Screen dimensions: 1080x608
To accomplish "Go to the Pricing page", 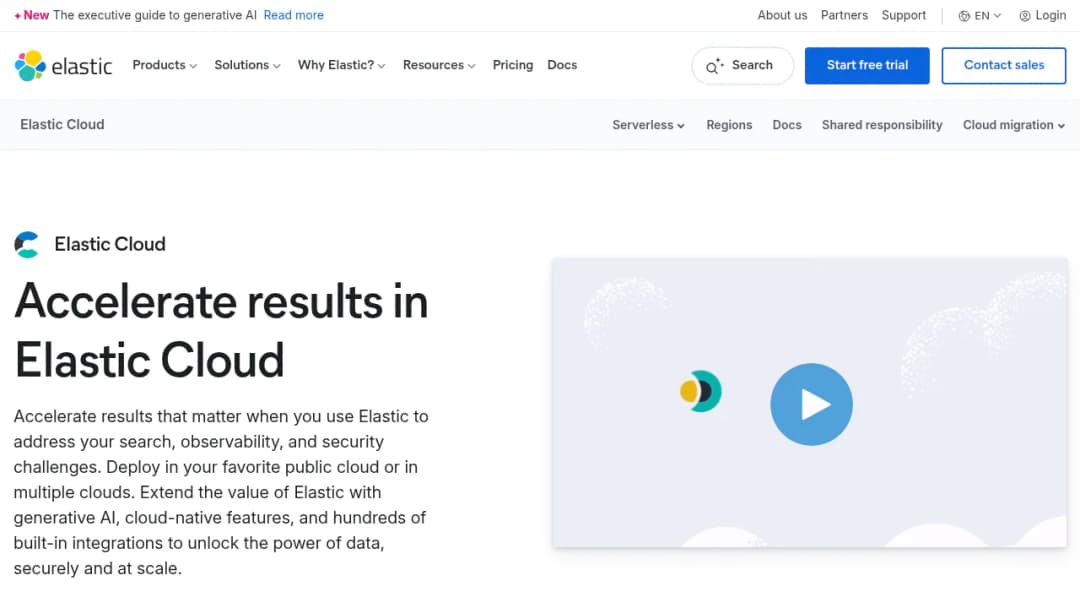I will (512, 65).
